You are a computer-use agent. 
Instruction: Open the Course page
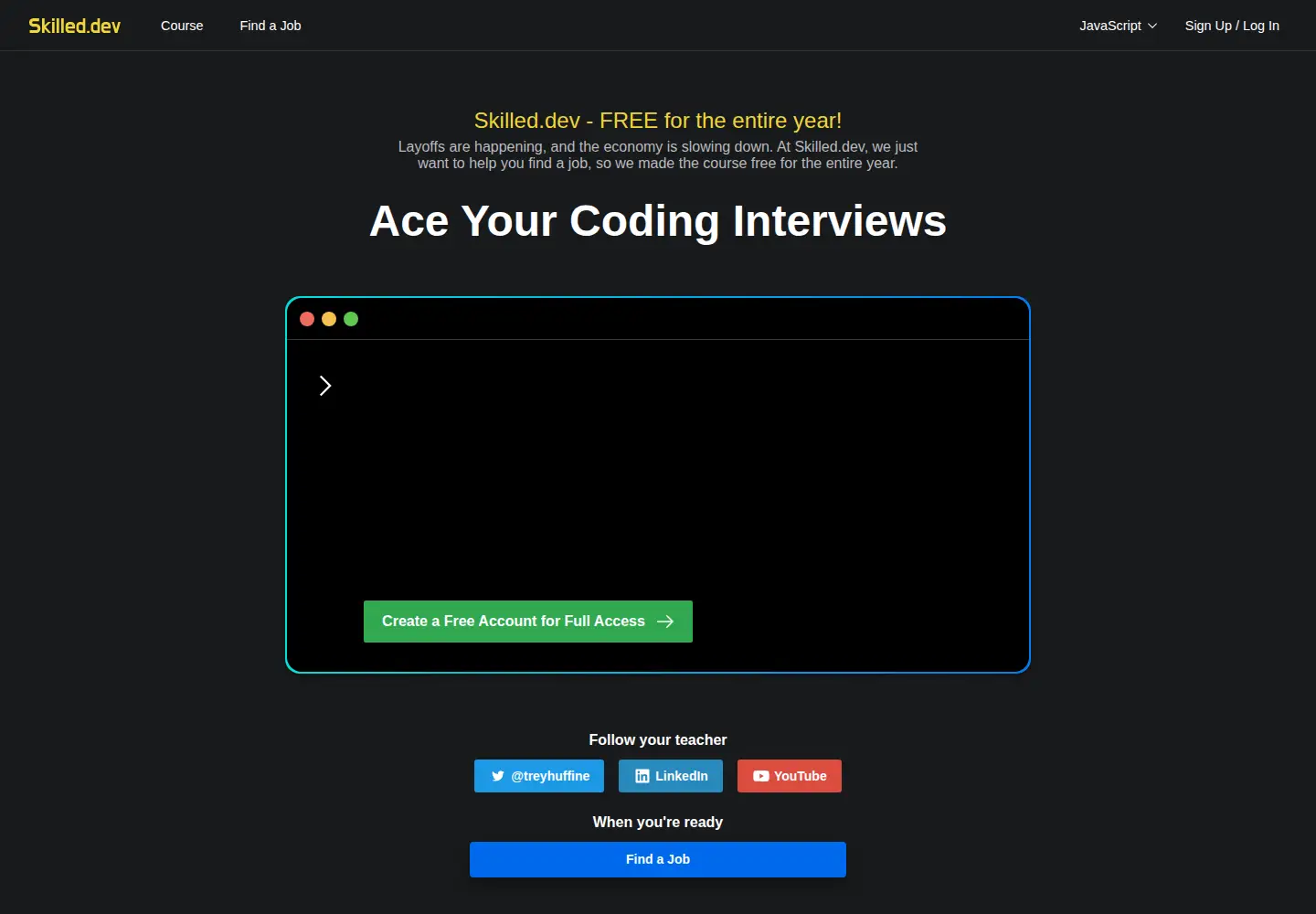pyautogui.click(x=182, y=26)
